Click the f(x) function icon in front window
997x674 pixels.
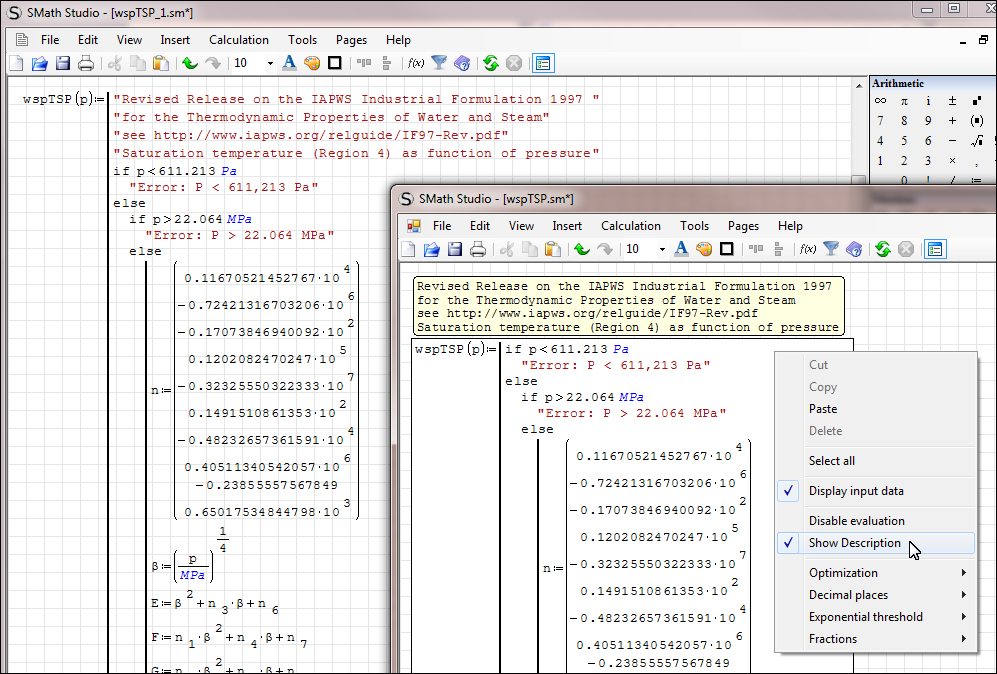click(807, 249)
